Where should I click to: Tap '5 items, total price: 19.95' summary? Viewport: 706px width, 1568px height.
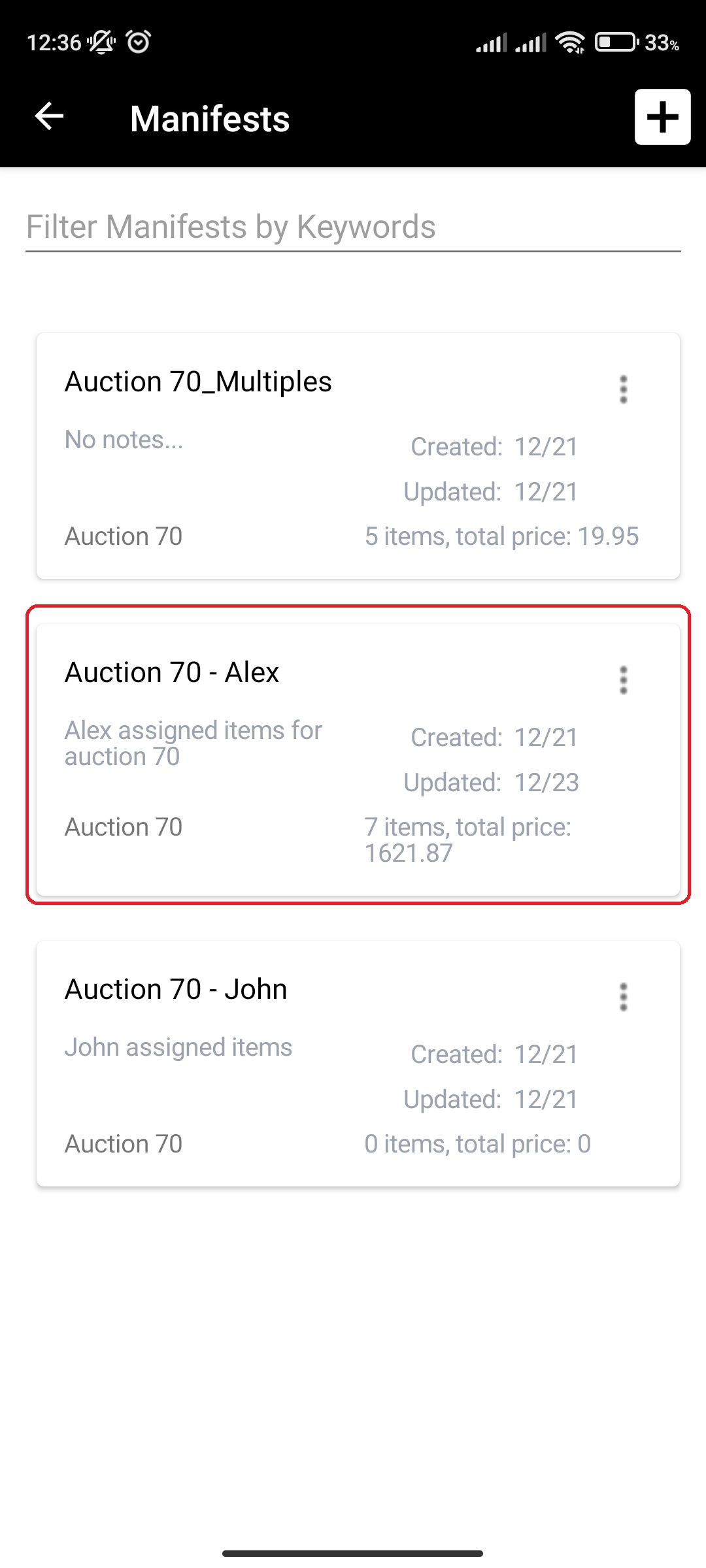[x=502, y=536]
